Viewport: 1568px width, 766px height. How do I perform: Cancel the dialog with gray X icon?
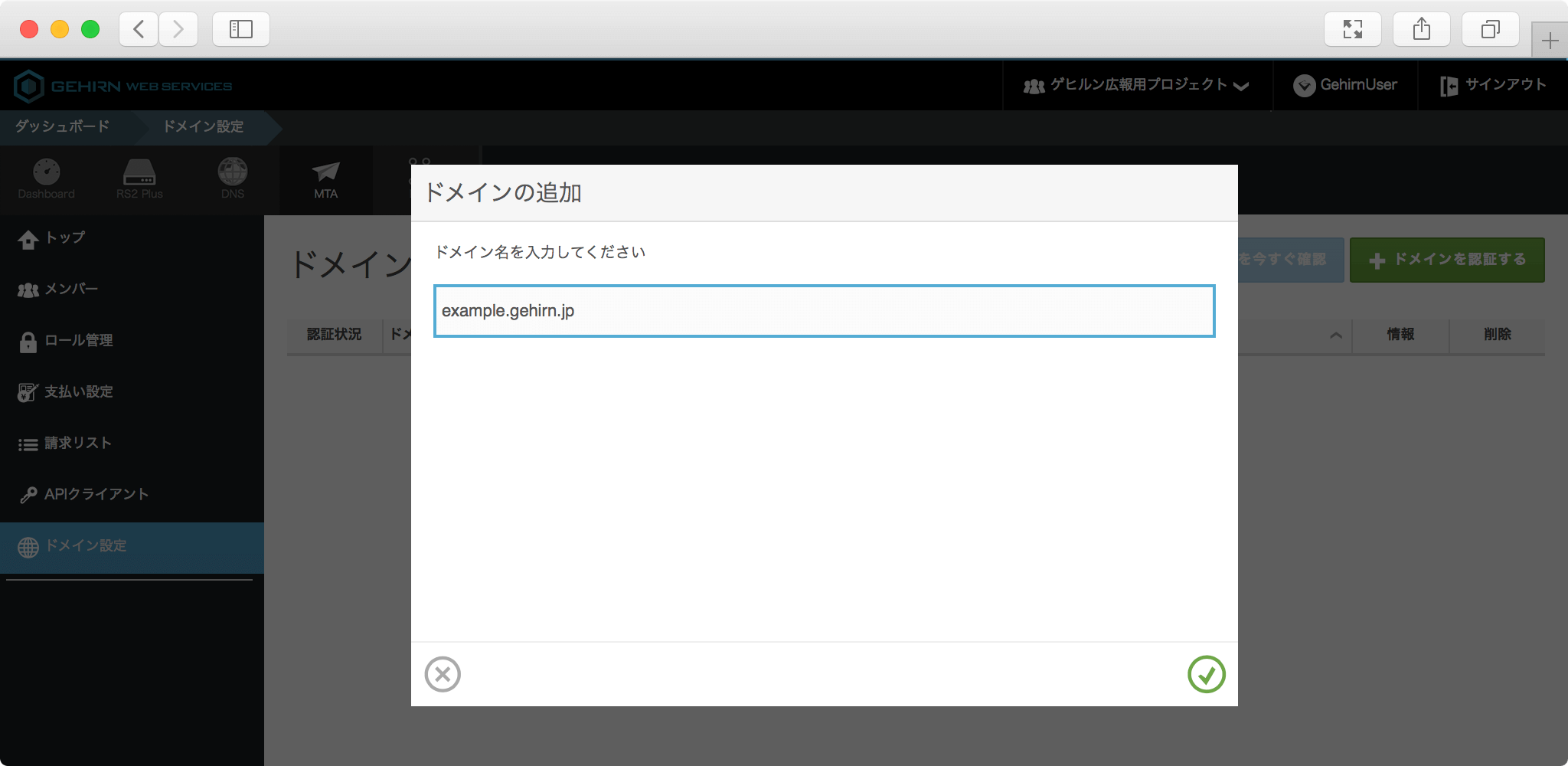point(443,674)
